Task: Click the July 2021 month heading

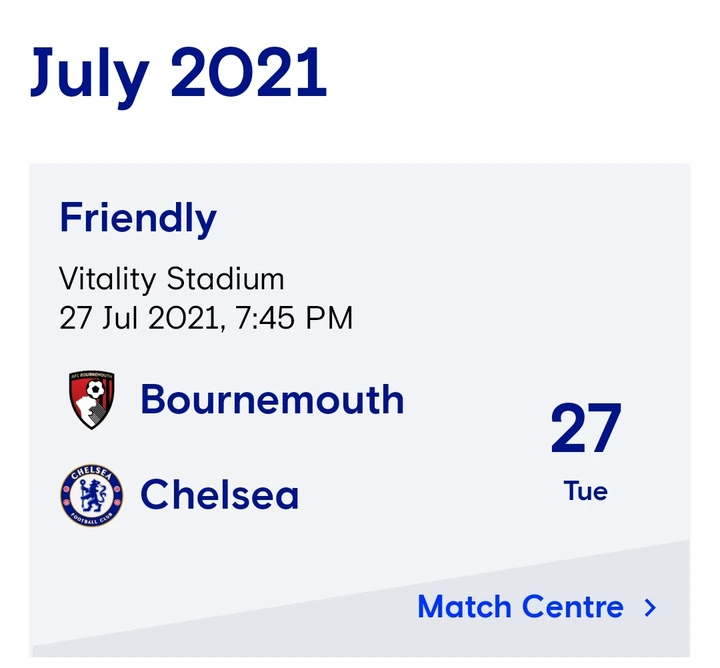Action: [x=178, y=72]
